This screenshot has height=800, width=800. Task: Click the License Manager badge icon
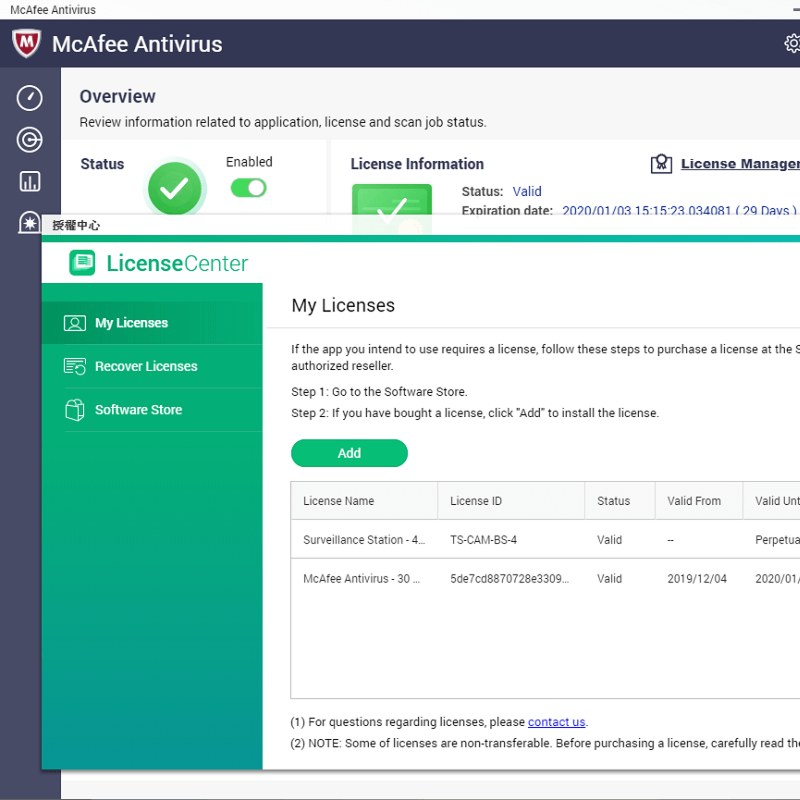click(661, 164)
